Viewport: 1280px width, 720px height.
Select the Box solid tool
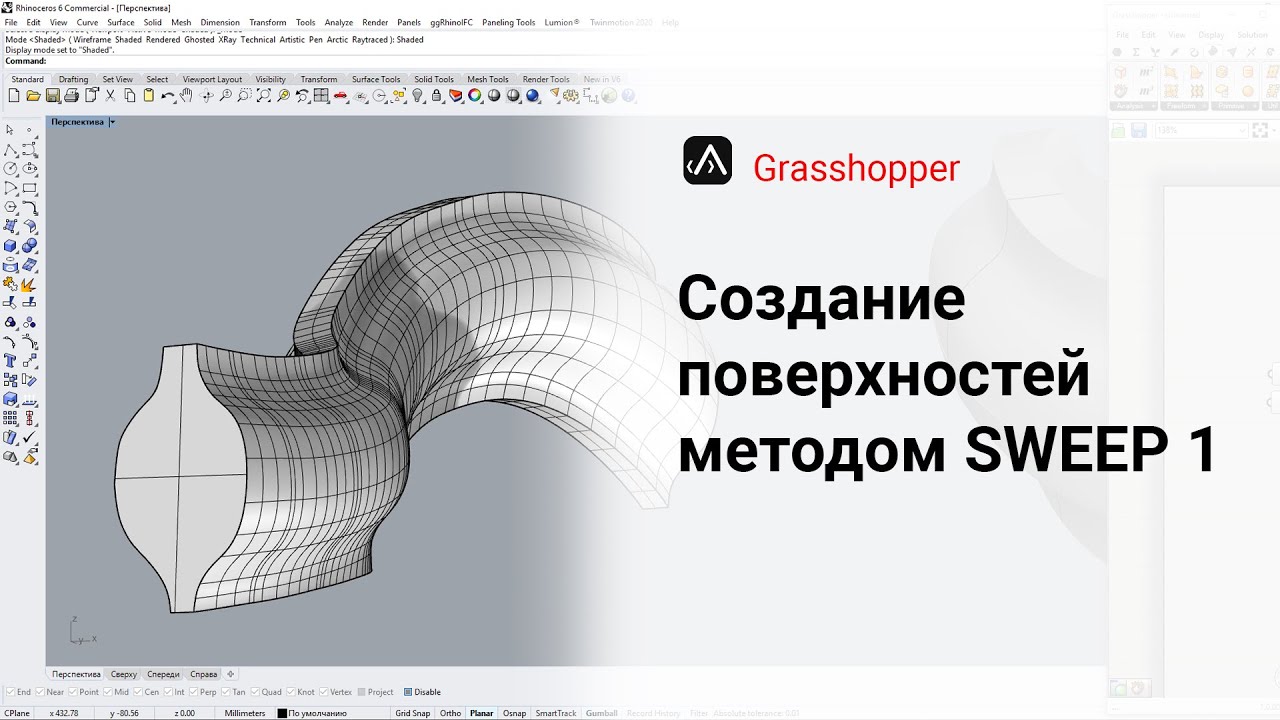pos(10,245)
